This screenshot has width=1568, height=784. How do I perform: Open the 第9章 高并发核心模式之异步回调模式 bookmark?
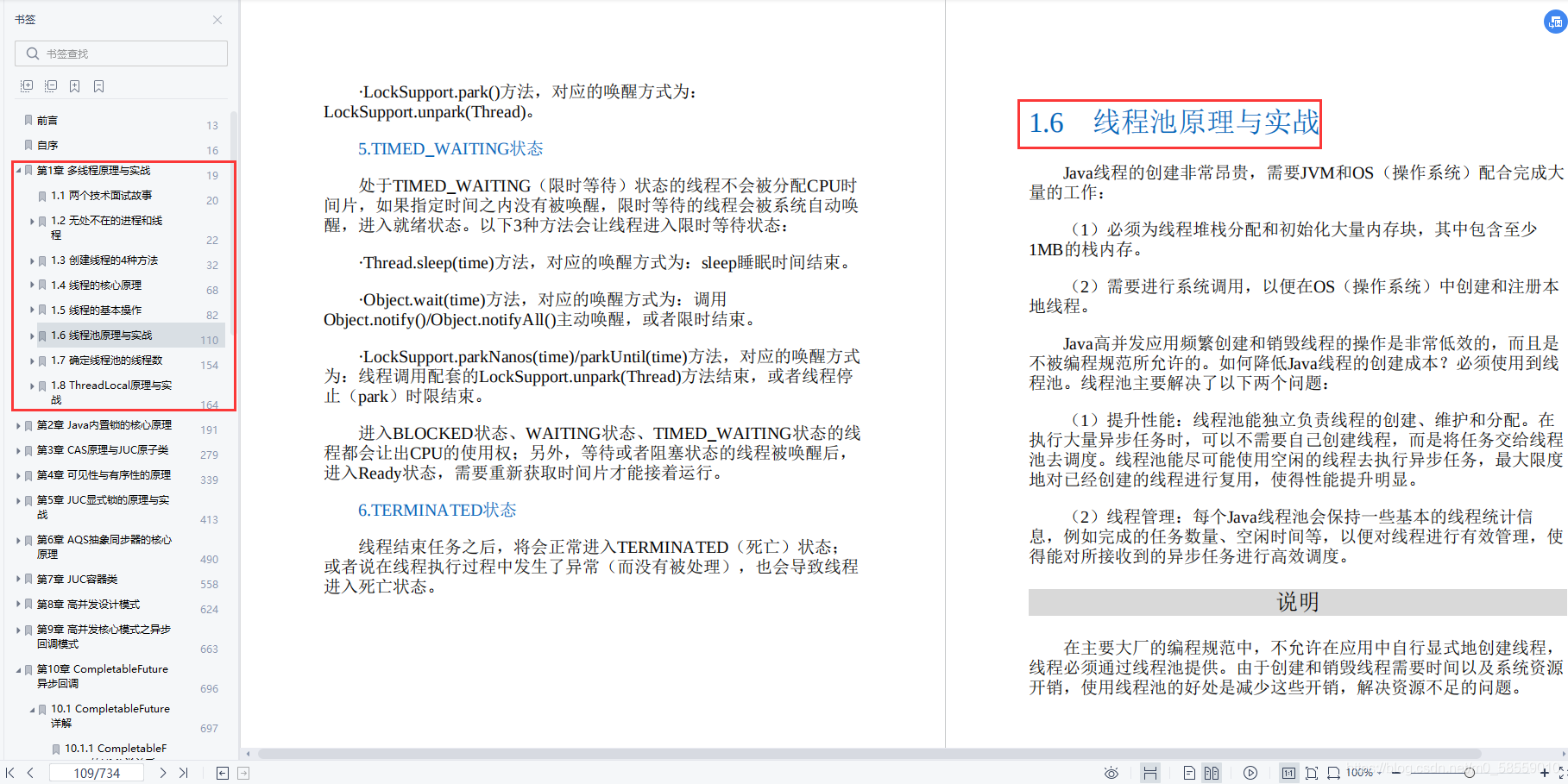[x=104, y=637]
